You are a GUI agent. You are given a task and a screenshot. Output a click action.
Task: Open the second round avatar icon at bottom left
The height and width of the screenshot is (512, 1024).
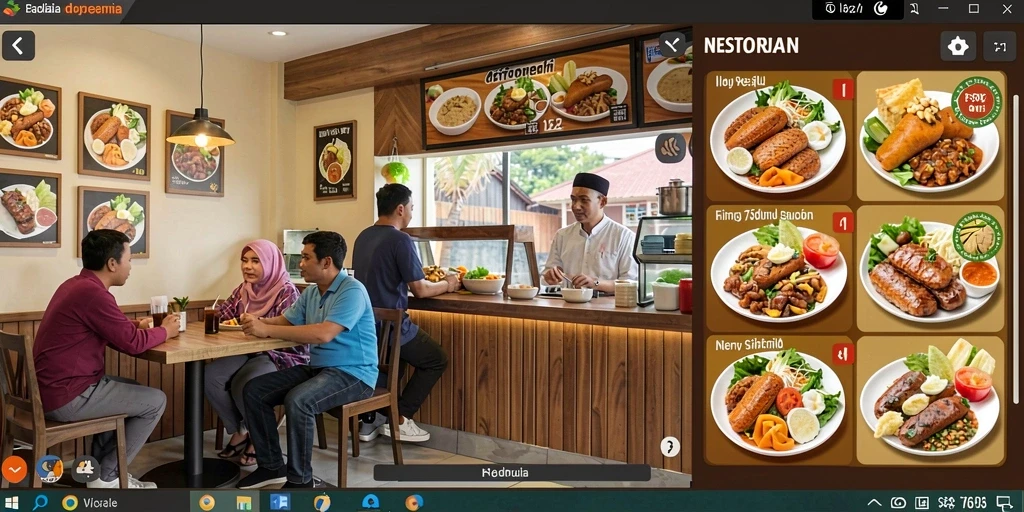[x=85, y=468]
